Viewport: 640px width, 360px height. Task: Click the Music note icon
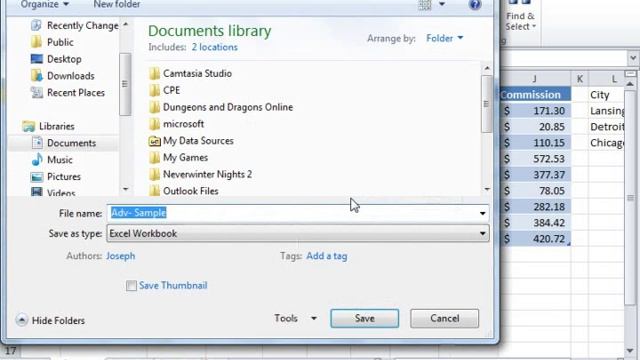[37, 160]
